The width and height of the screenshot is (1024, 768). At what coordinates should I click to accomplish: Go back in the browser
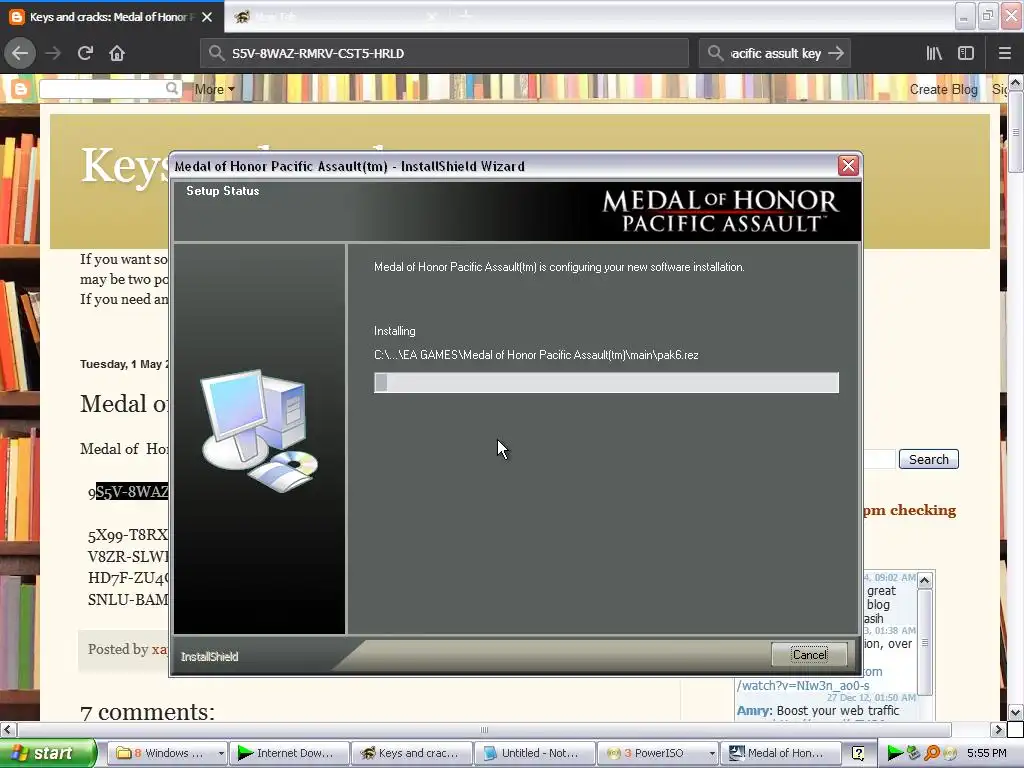[20, 53]
